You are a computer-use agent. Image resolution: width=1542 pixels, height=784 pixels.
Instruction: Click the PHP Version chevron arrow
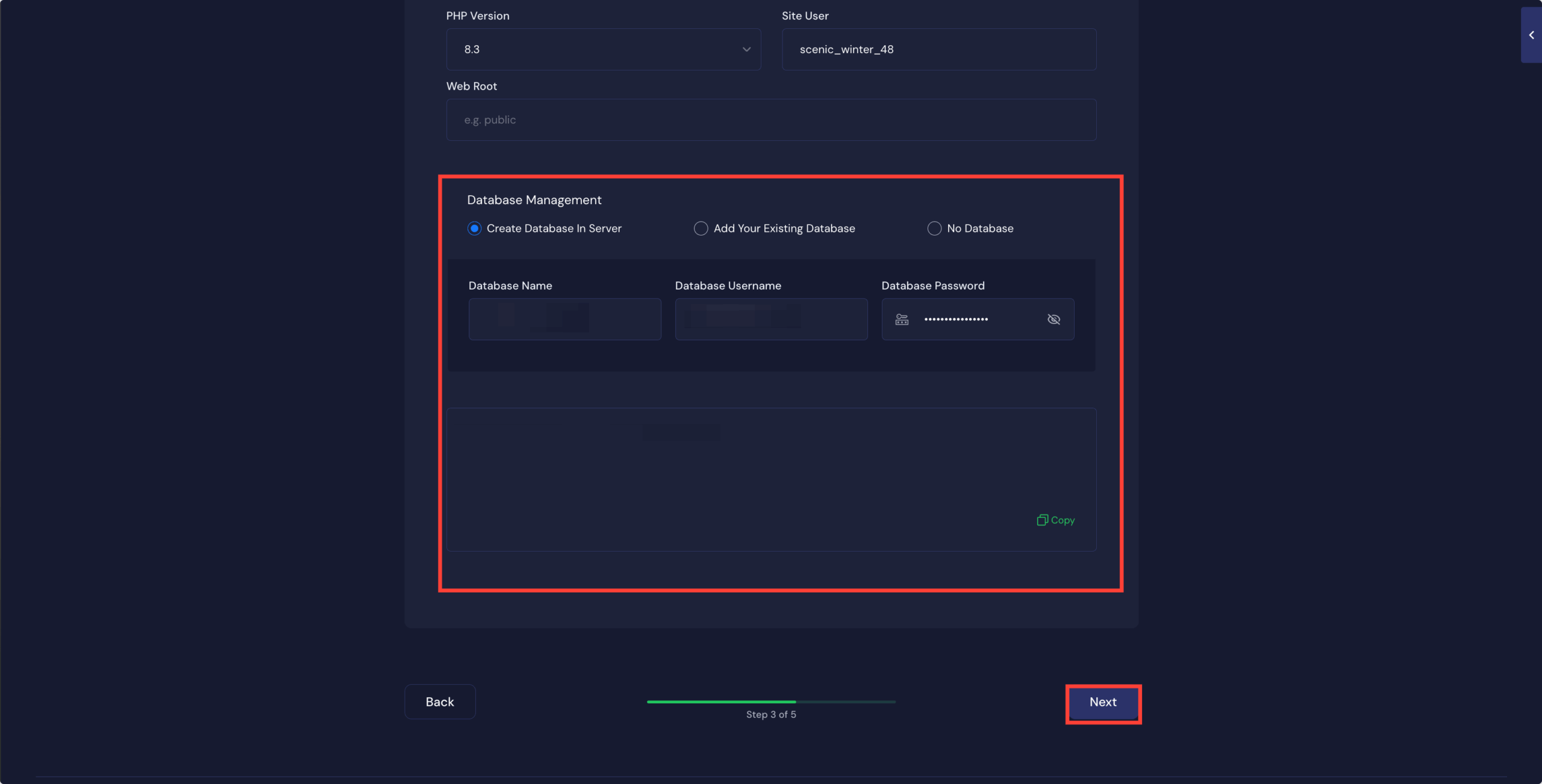pyautogui.click(x=746, y=49)
